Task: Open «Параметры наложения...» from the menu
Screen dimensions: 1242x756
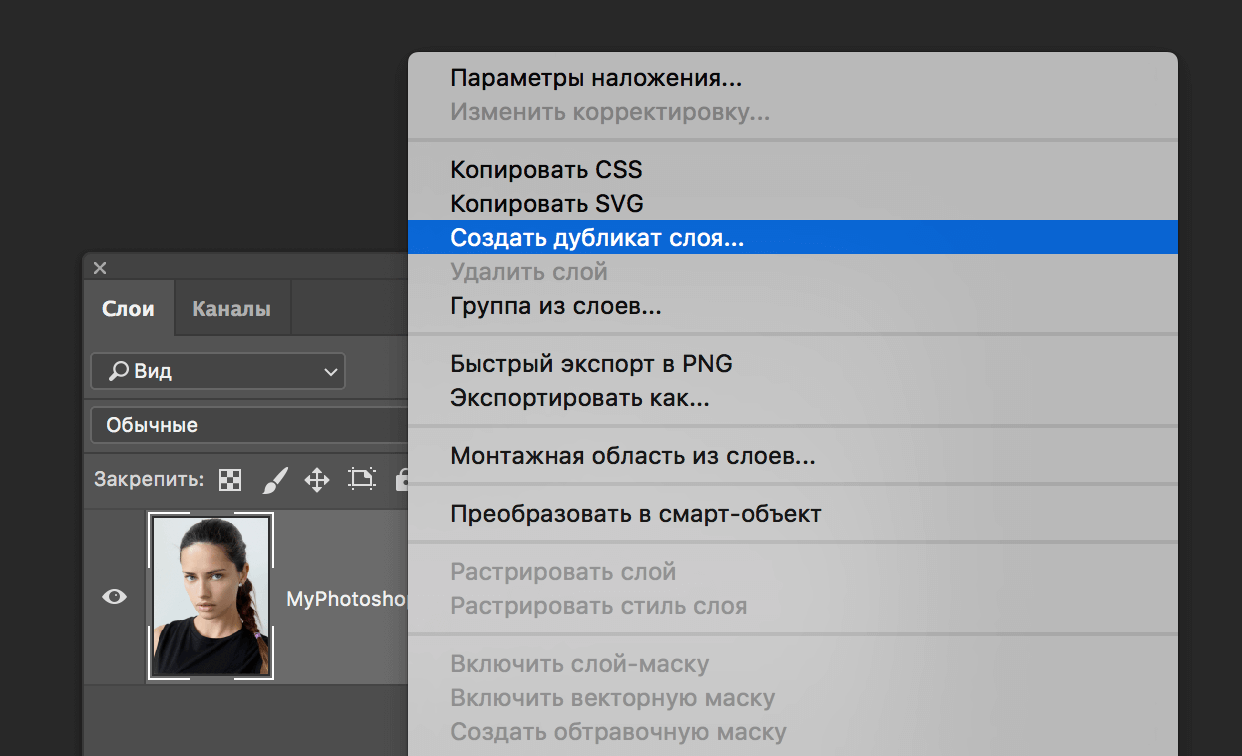Action: point(596,78)
